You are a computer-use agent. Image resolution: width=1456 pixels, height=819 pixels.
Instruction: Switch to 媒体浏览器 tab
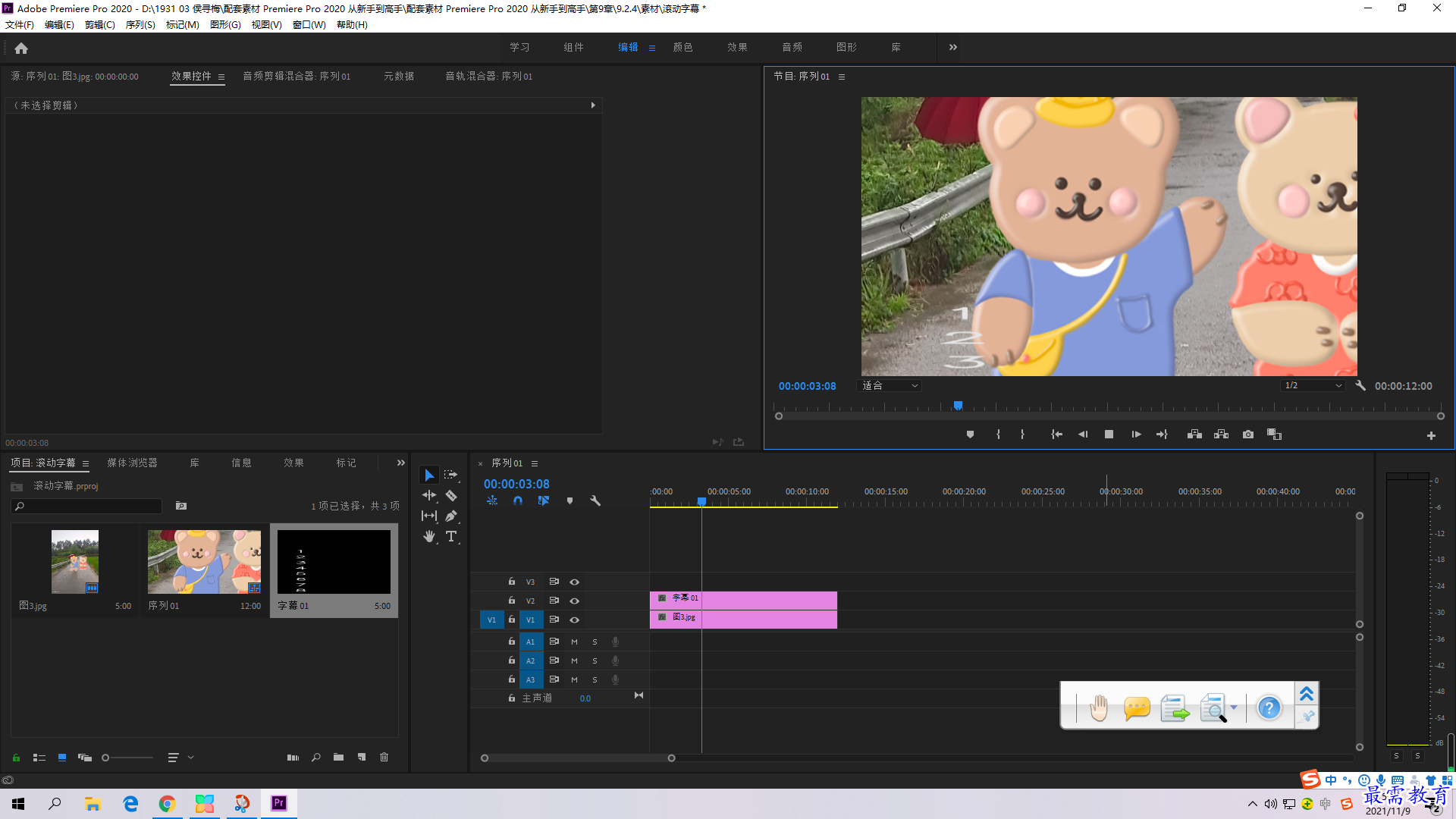[132, 463]
